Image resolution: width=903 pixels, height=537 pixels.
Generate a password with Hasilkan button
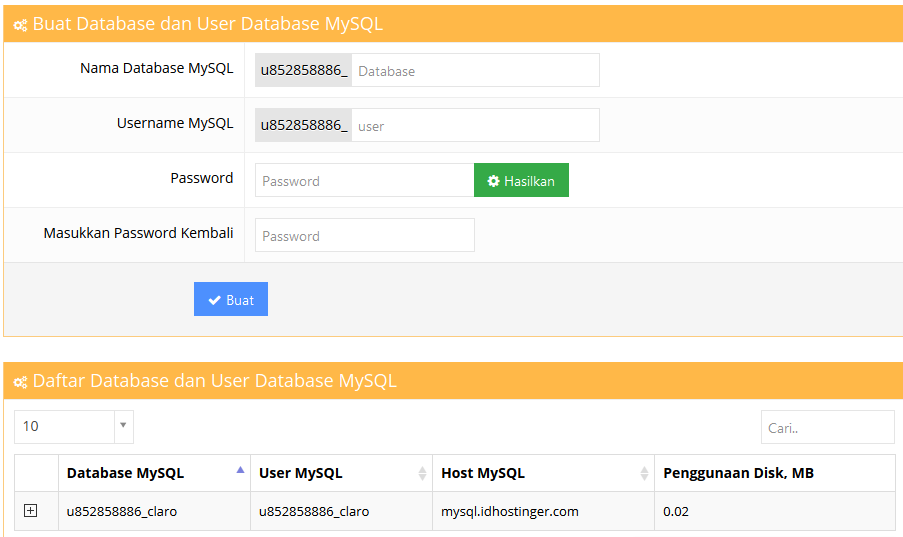coord(521,180)
